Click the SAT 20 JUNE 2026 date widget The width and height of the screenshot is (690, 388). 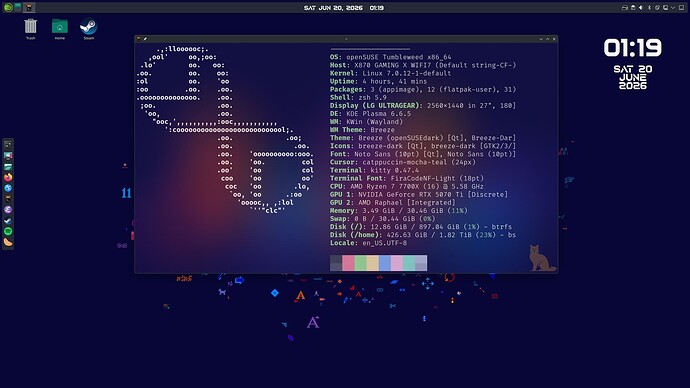click(633, 77)
